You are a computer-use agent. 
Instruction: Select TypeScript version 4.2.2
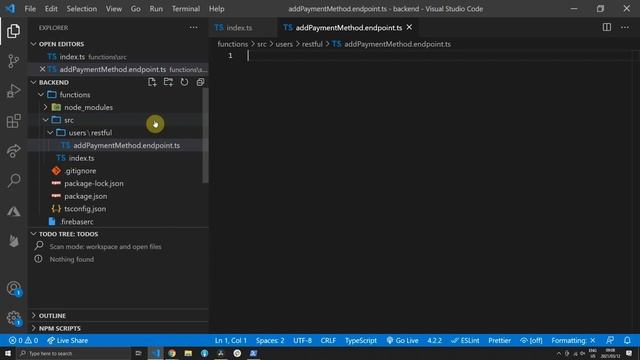(434, 340)
